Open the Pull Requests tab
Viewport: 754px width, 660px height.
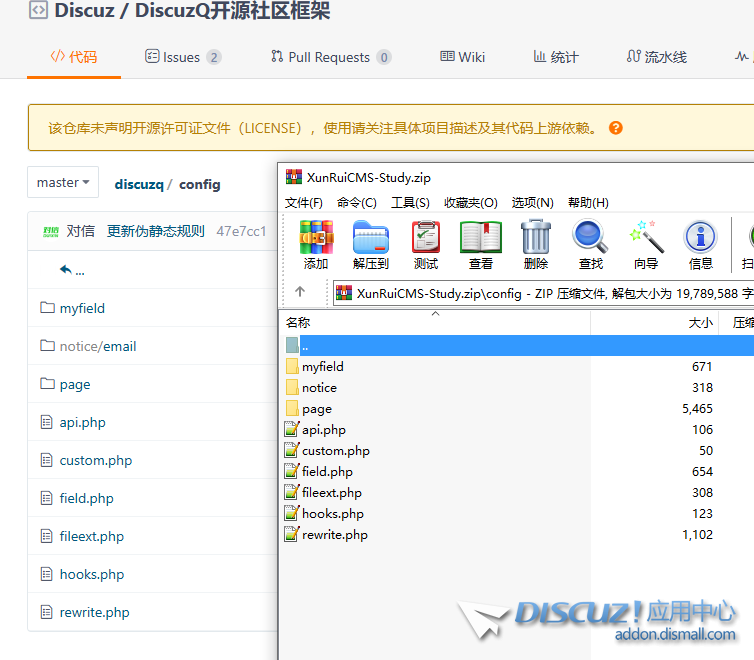(330, 57)
